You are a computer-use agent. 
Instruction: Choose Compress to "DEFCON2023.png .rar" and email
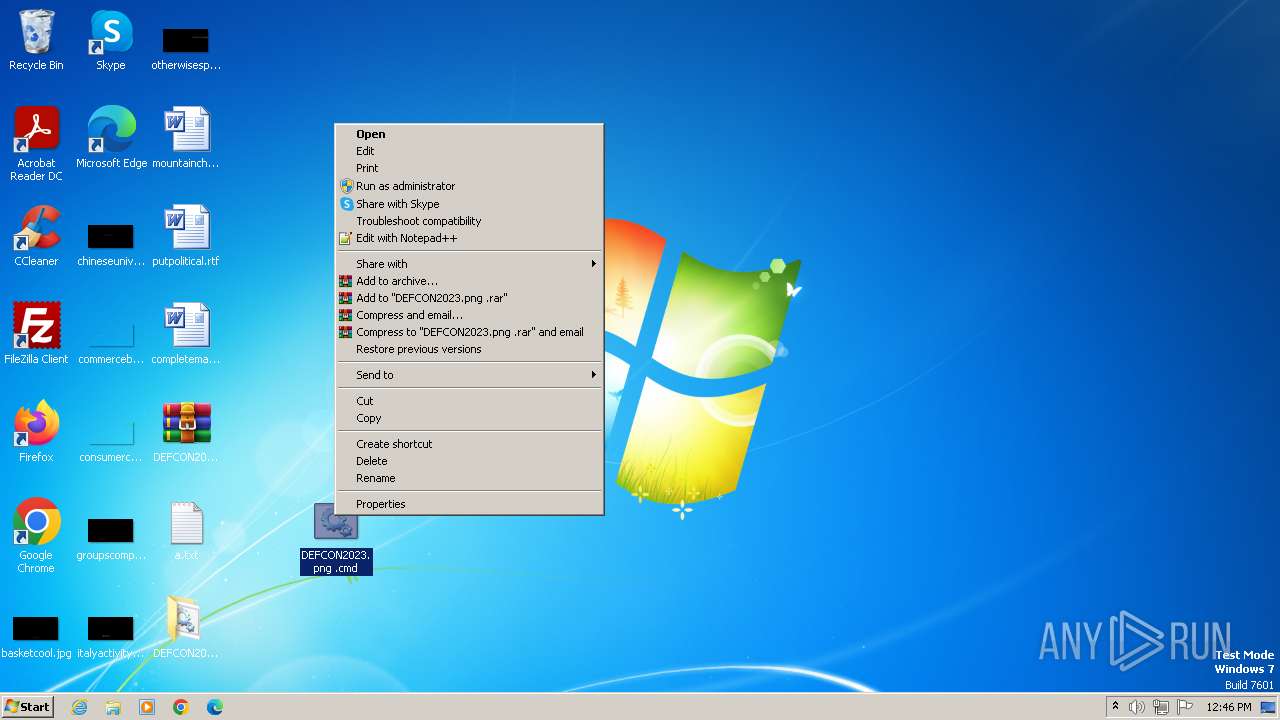(x=469, y=332)
